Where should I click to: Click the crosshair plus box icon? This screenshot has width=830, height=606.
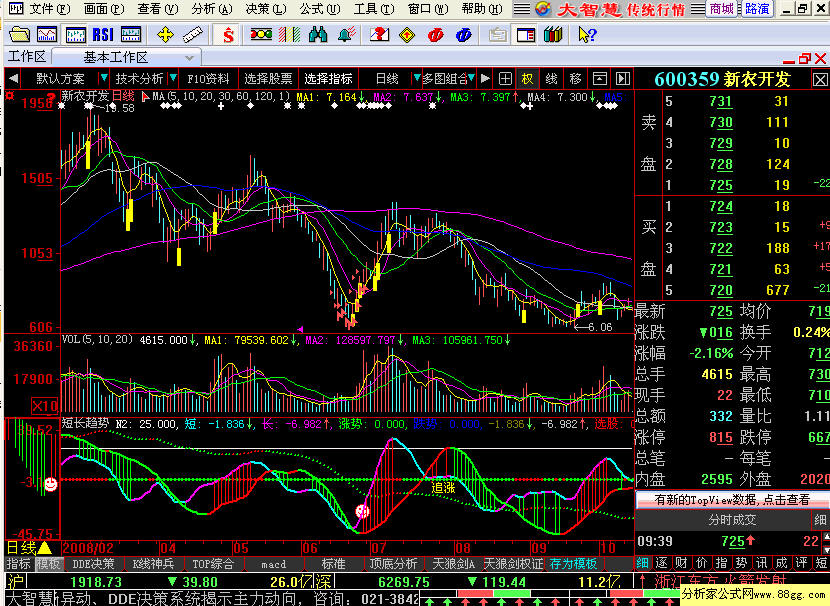click(x=505, y=79)
